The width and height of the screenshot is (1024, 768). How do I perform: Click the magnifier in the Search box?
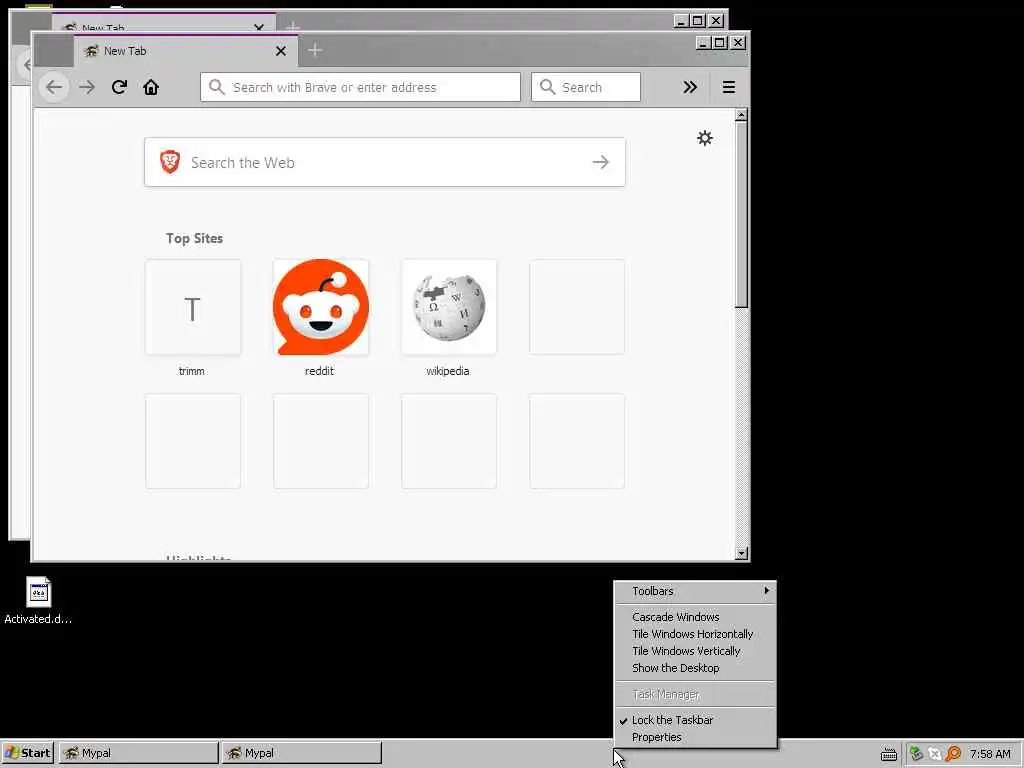pos(548,87)
